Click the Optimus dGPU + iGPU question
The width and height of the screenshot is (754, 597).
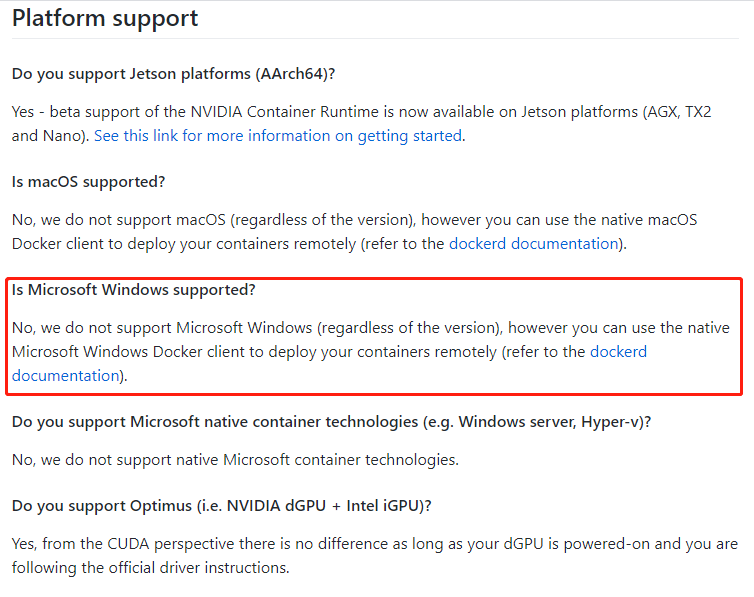click(x=222, y=506)
